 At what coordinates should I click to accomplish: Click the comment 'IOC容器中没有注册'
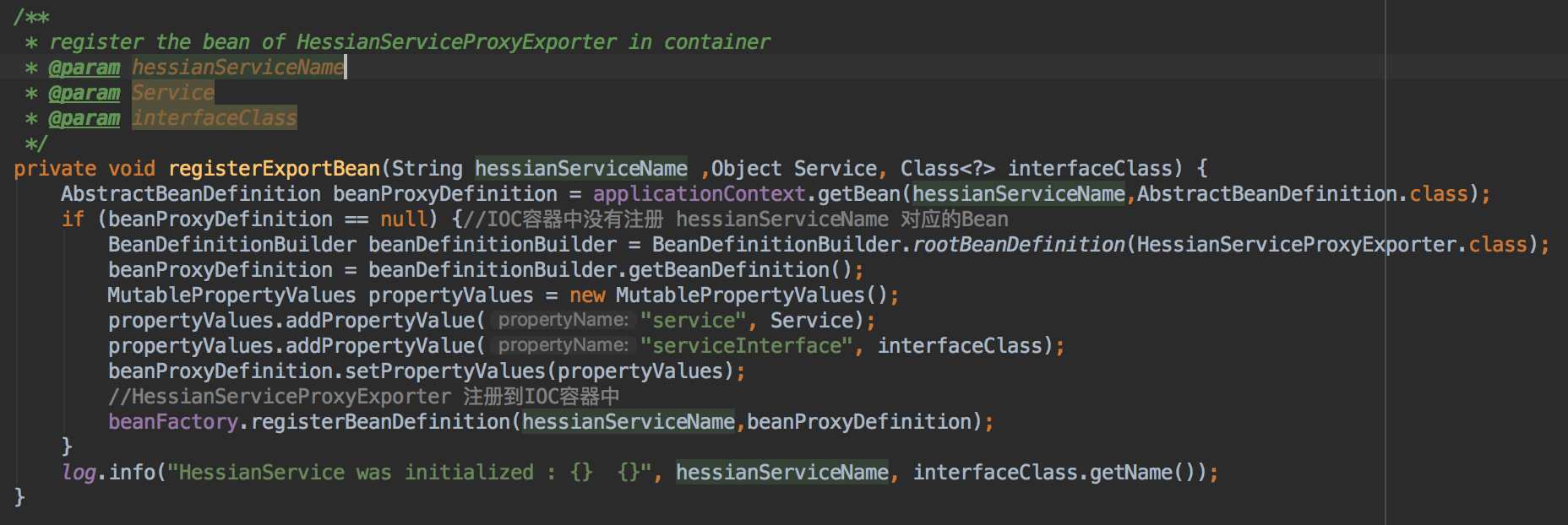[x=563, y=219]
